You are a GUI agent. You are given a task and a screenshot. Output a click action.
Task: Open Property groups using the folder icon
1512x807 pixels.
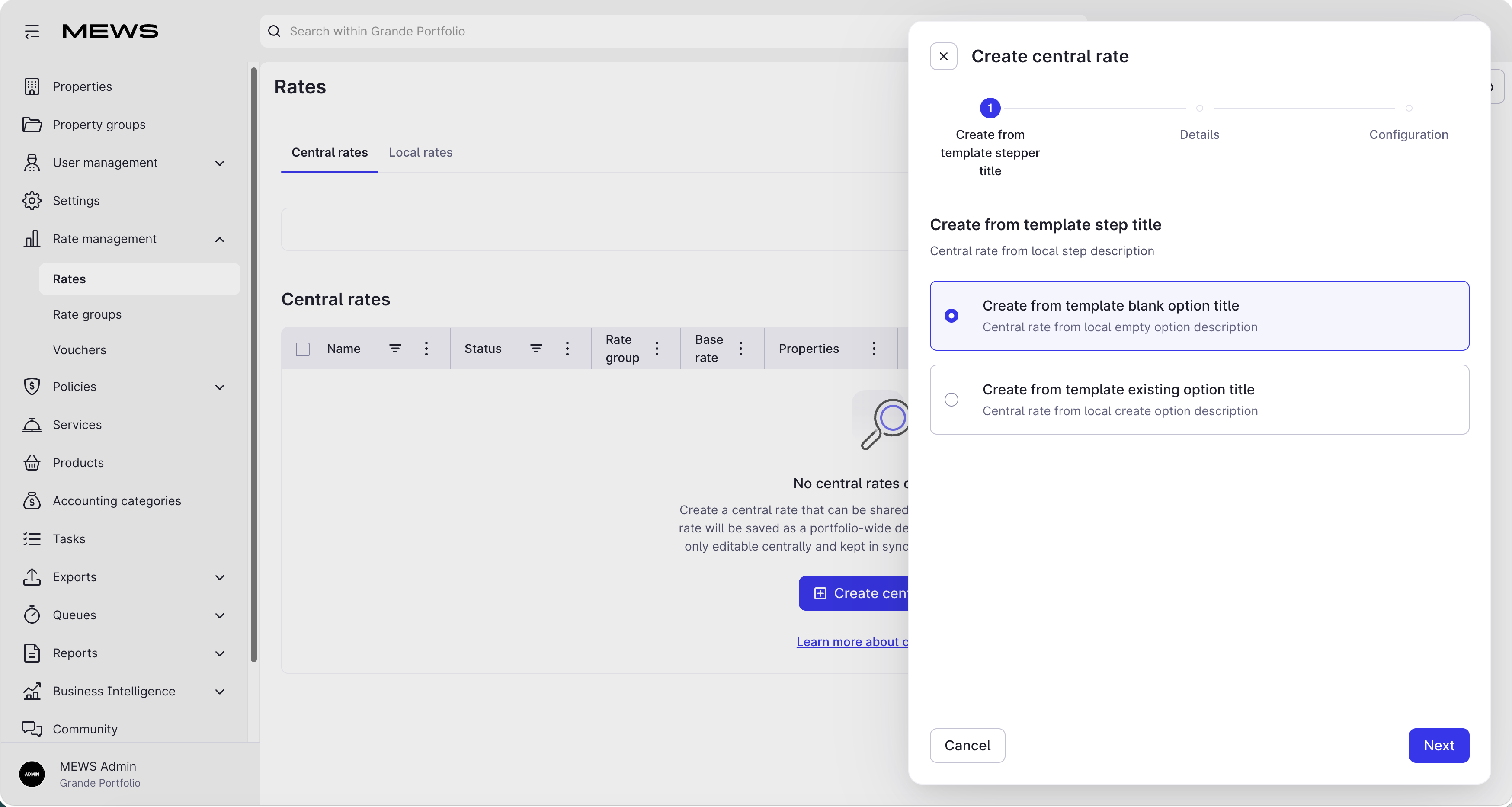pyautogui.click(x=32, y=125)
